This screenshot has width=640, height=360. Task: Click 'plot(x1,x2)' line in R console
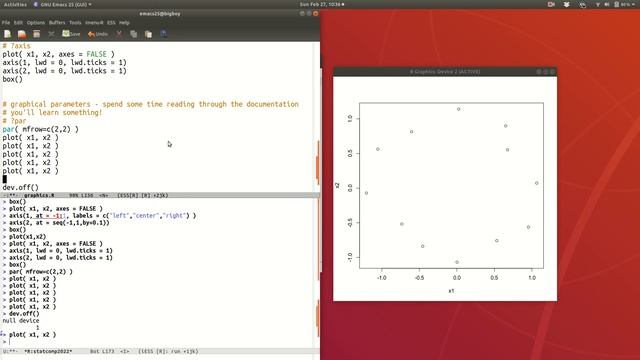click(x=27, y=237)
